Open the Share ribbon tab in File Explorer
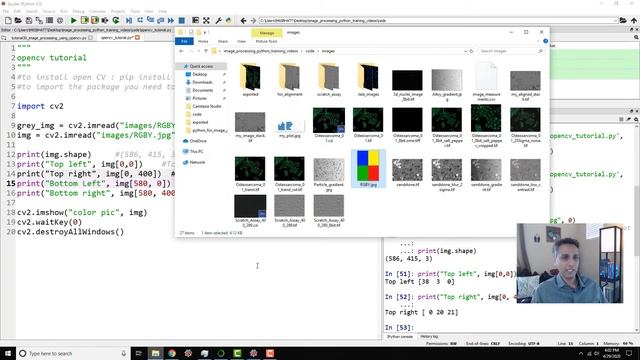The image size is (640, 360). 223,41
